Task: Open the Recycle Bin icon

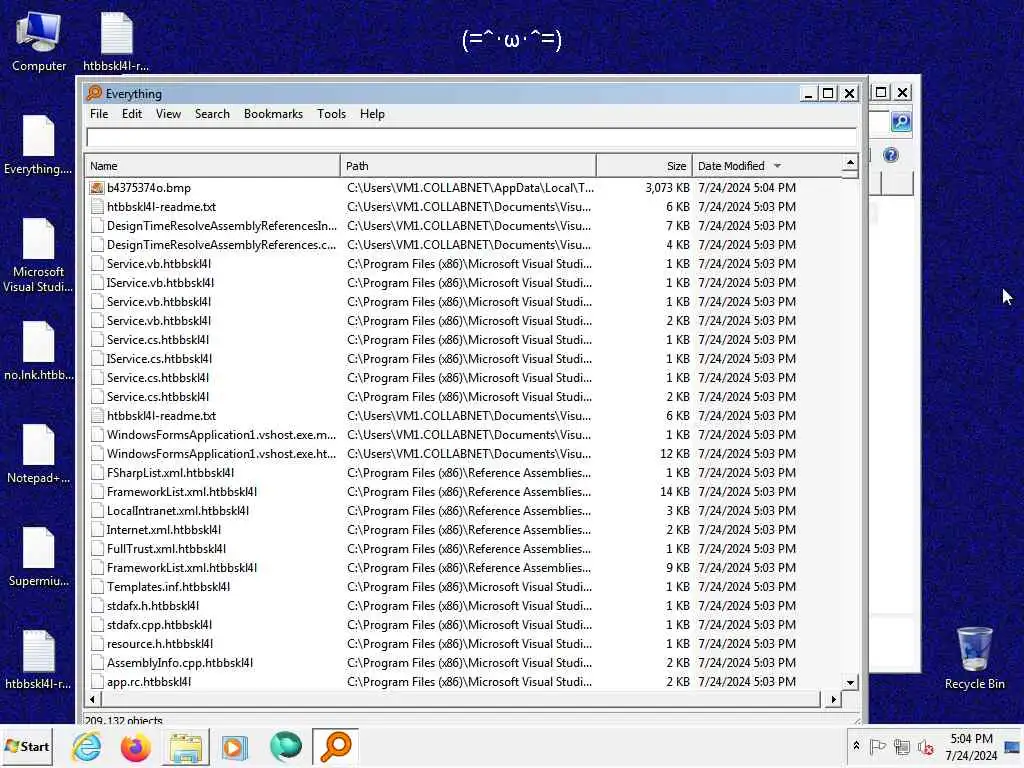Action: coord(974,658)
